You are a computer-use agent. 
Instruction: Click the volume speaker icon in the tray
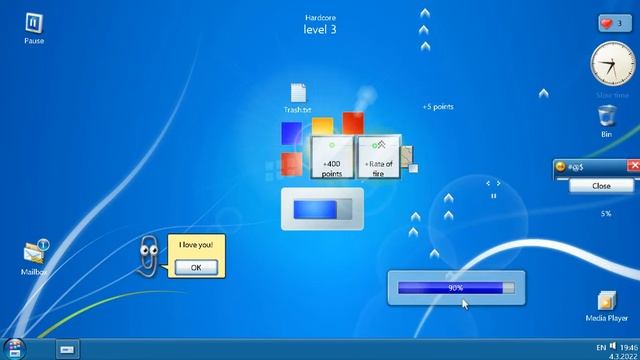[613, 346]
